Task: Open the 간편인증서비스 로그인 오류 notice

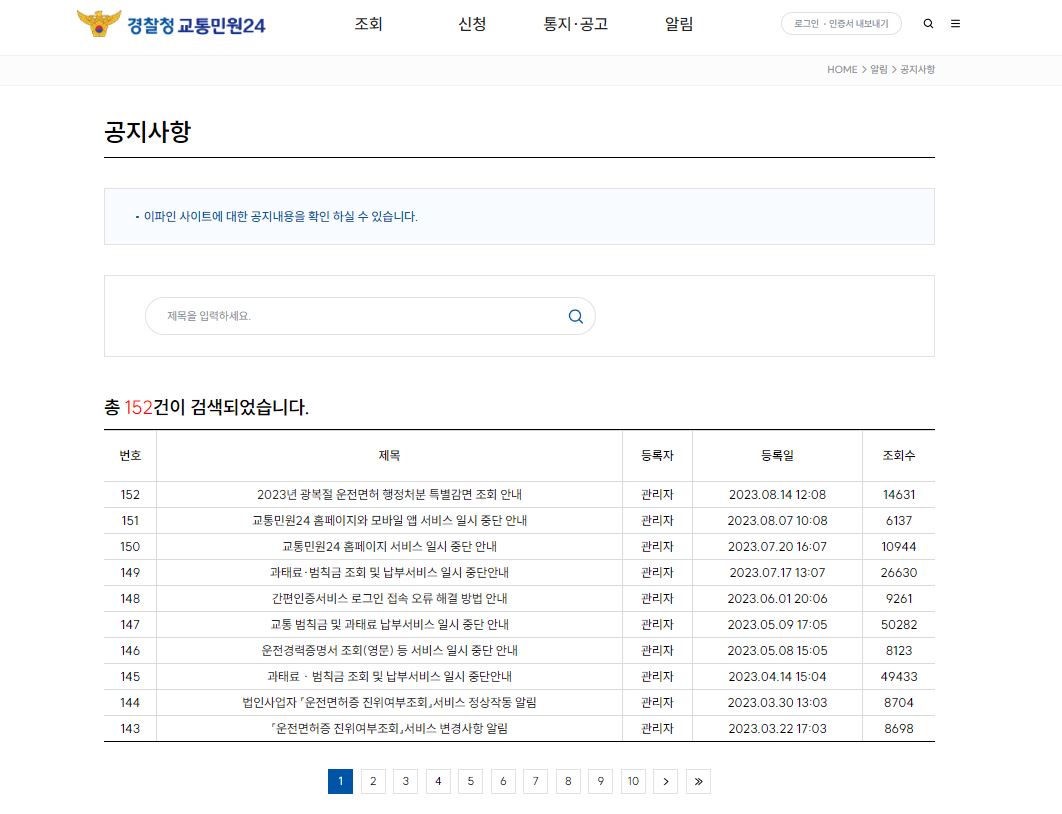Action: point(390,598)
